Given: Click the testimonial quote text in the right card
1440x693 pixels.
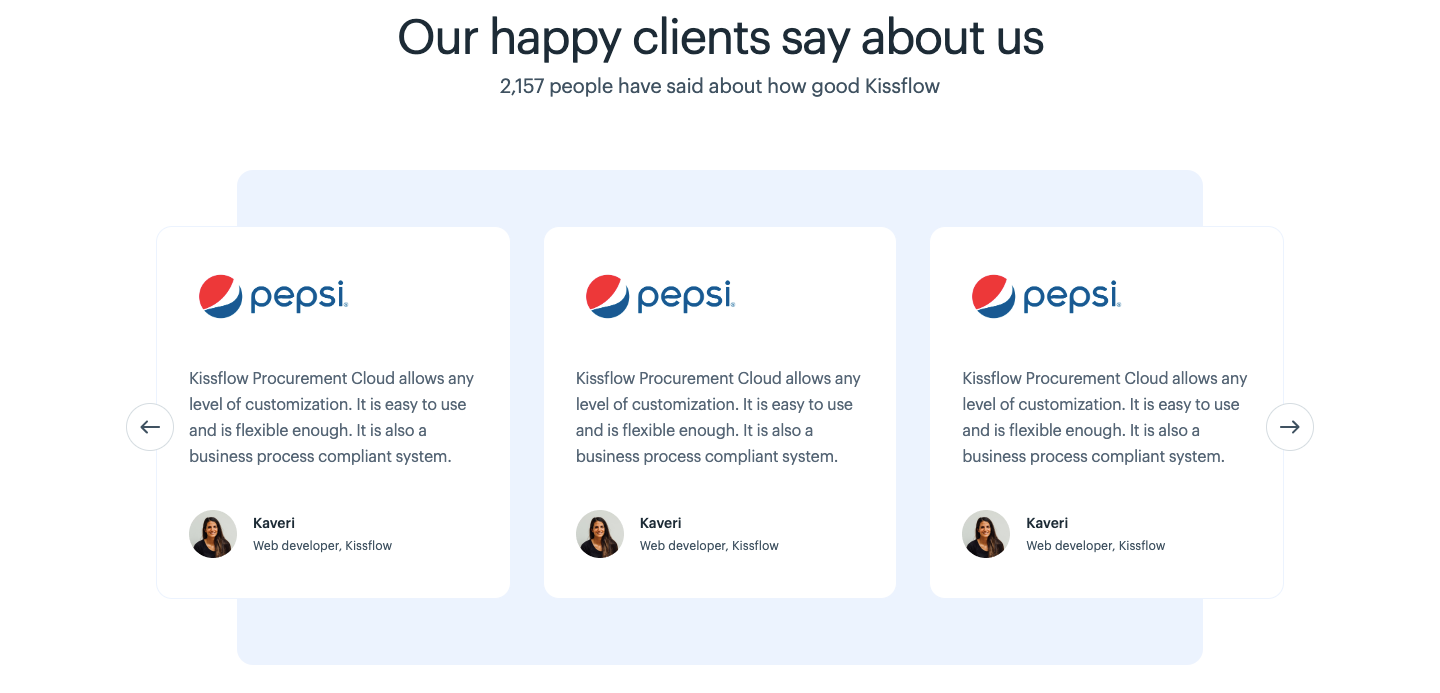Looking at the screenshot, I should click(x=1104, y=418).
